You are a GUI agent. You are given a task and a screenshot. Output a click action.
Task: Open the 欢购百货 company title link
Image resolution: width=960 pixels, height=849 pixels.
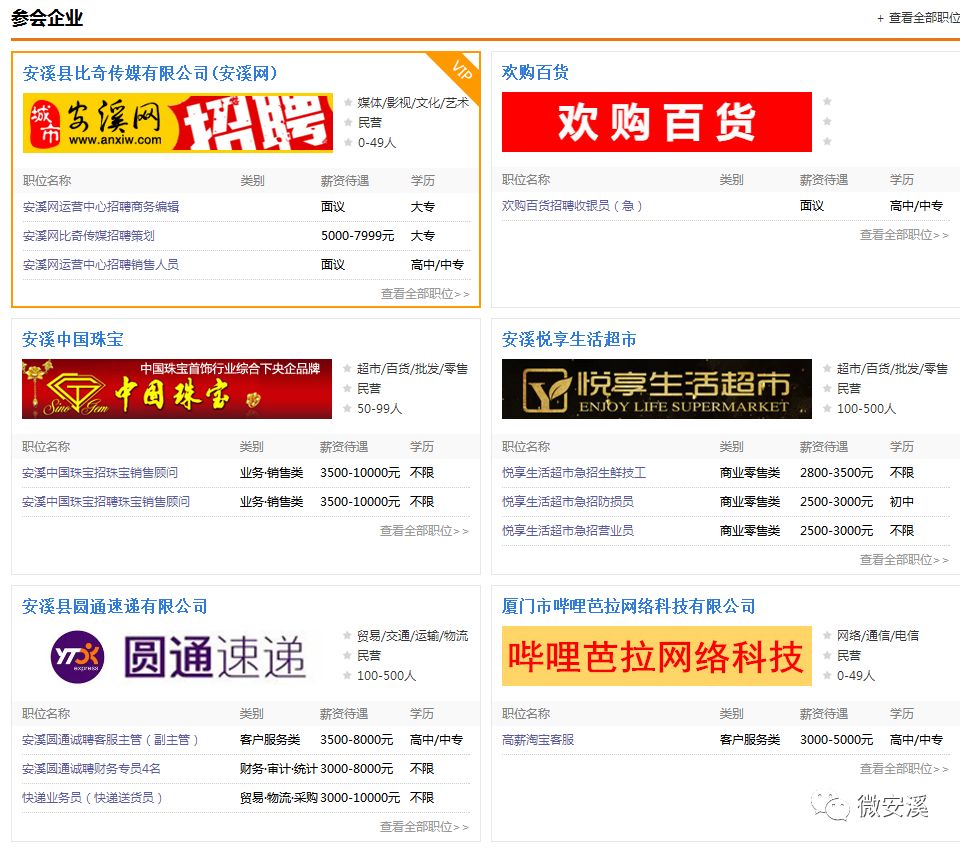click(535, 72)
